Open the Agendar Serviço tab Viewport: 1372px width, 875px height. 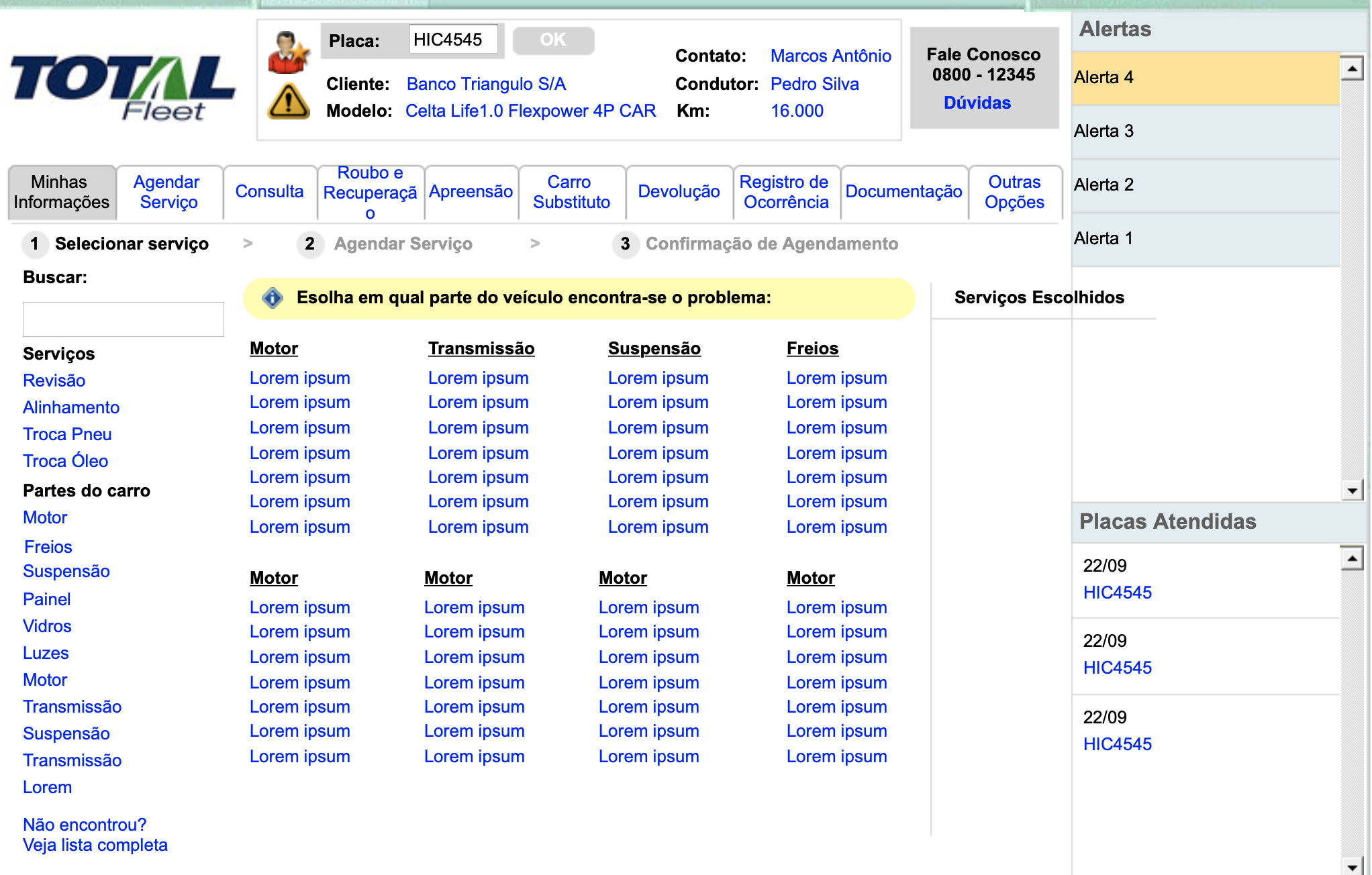click(168, 192)
